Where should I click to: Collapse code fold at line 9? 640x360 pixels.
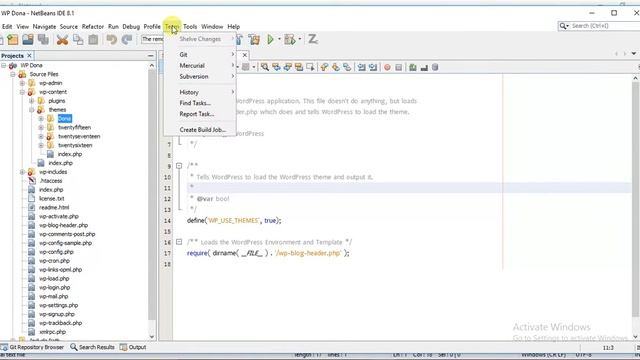pyautogui.click(x=179, y=166)
